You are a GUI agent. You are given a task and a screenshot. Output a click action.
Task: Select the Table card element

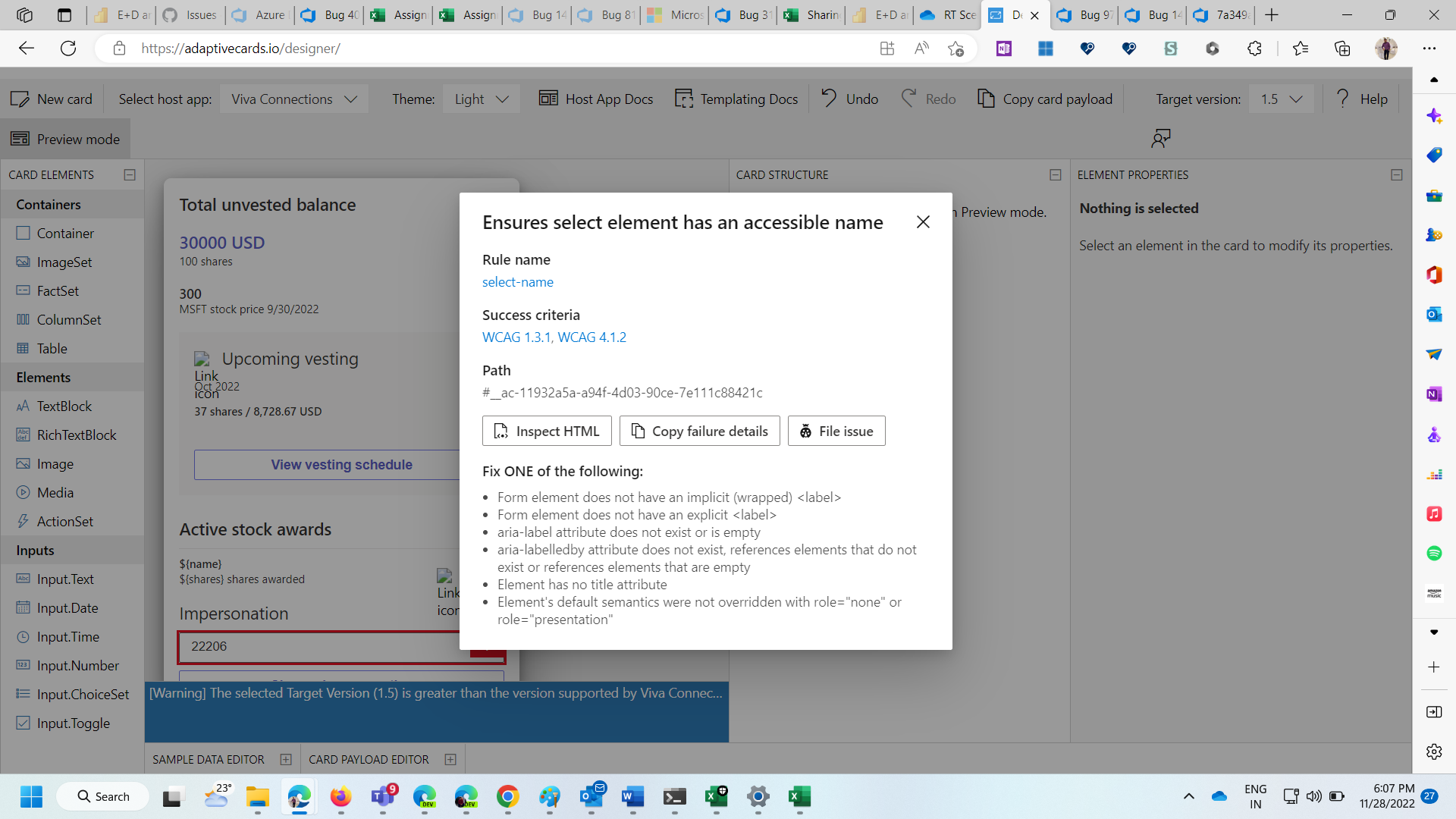[x=52, y=348]
